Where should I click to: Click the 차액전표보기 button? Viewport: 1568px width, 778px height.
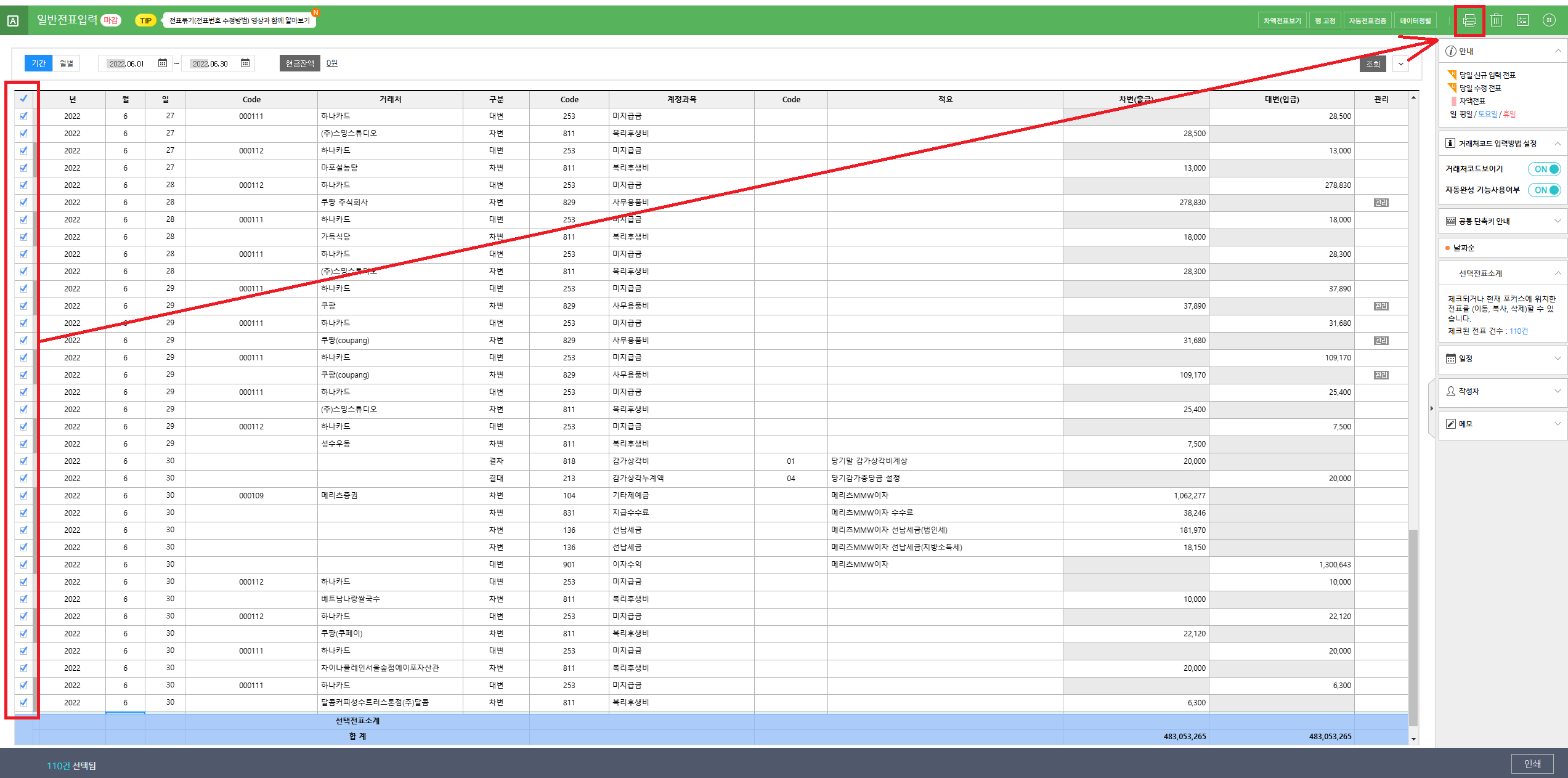coord(1282,21)
